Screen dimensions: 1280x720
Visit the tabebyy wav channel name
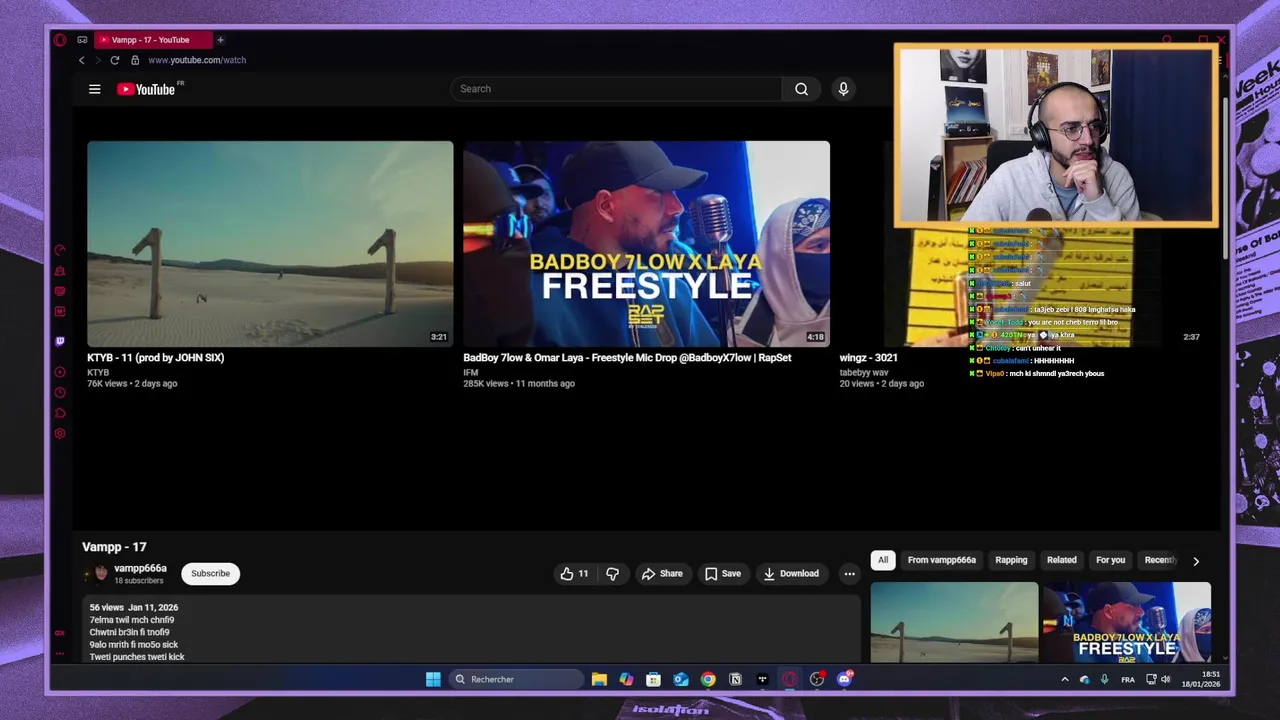[x=864, y=372]
